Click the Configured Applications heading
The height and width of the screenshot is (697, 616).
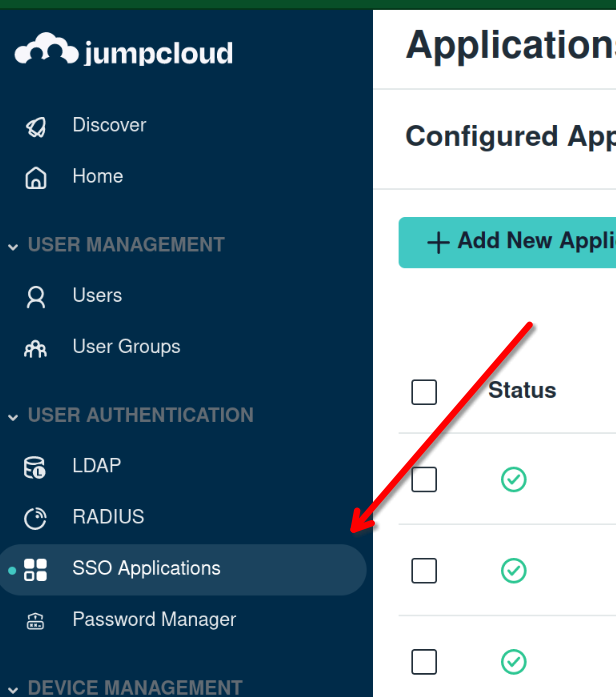pos(511,136)
